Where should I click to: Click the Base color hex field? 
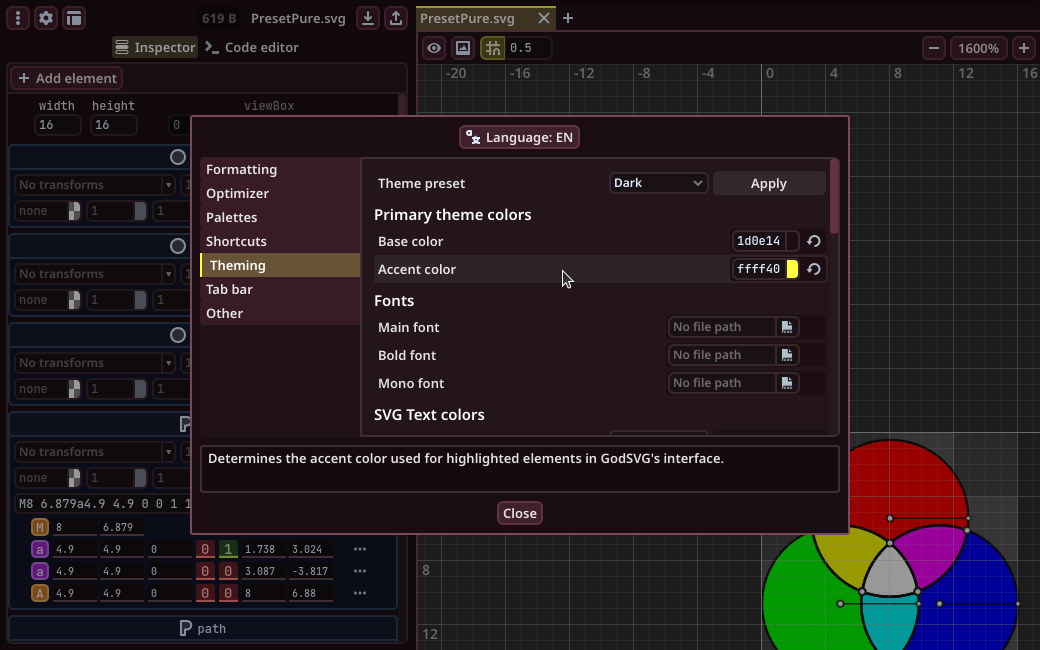coord(759,241)
